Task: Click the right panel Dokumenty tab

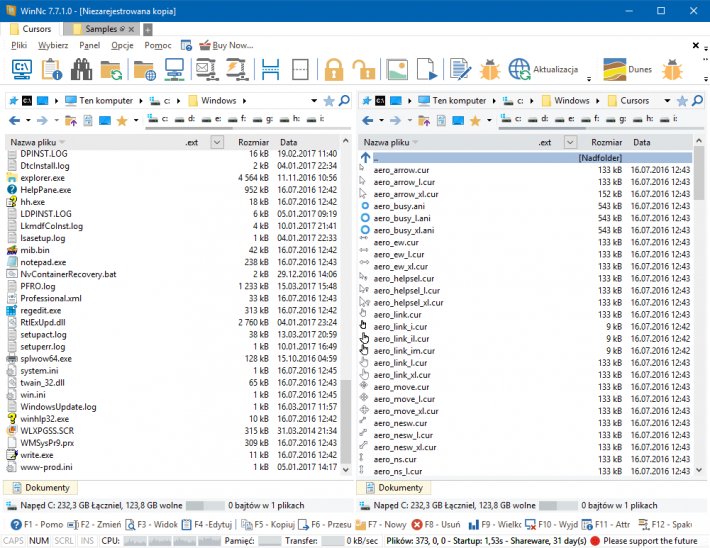Action: point(394,488)
